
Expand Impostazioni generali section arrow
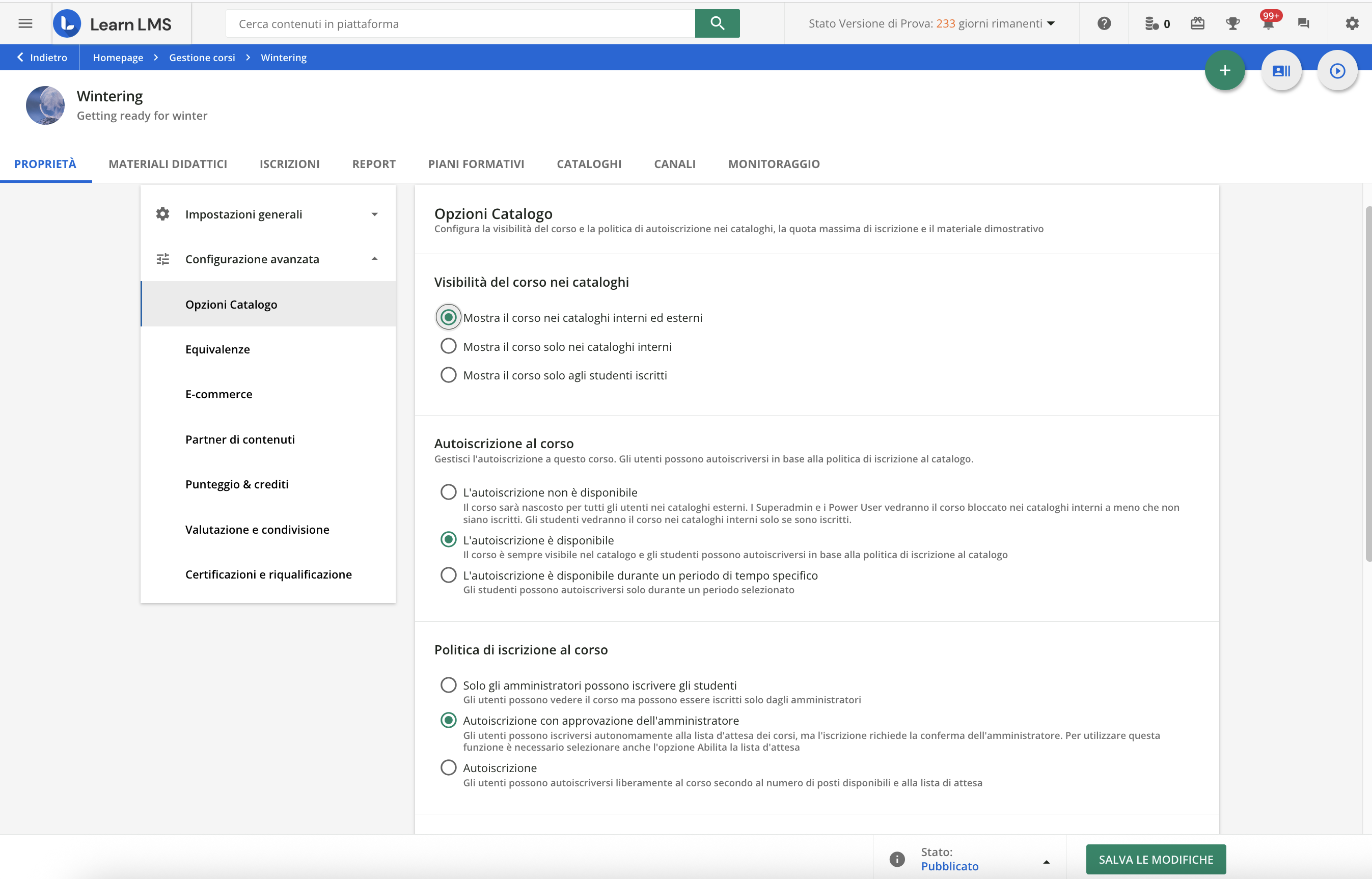374,214
